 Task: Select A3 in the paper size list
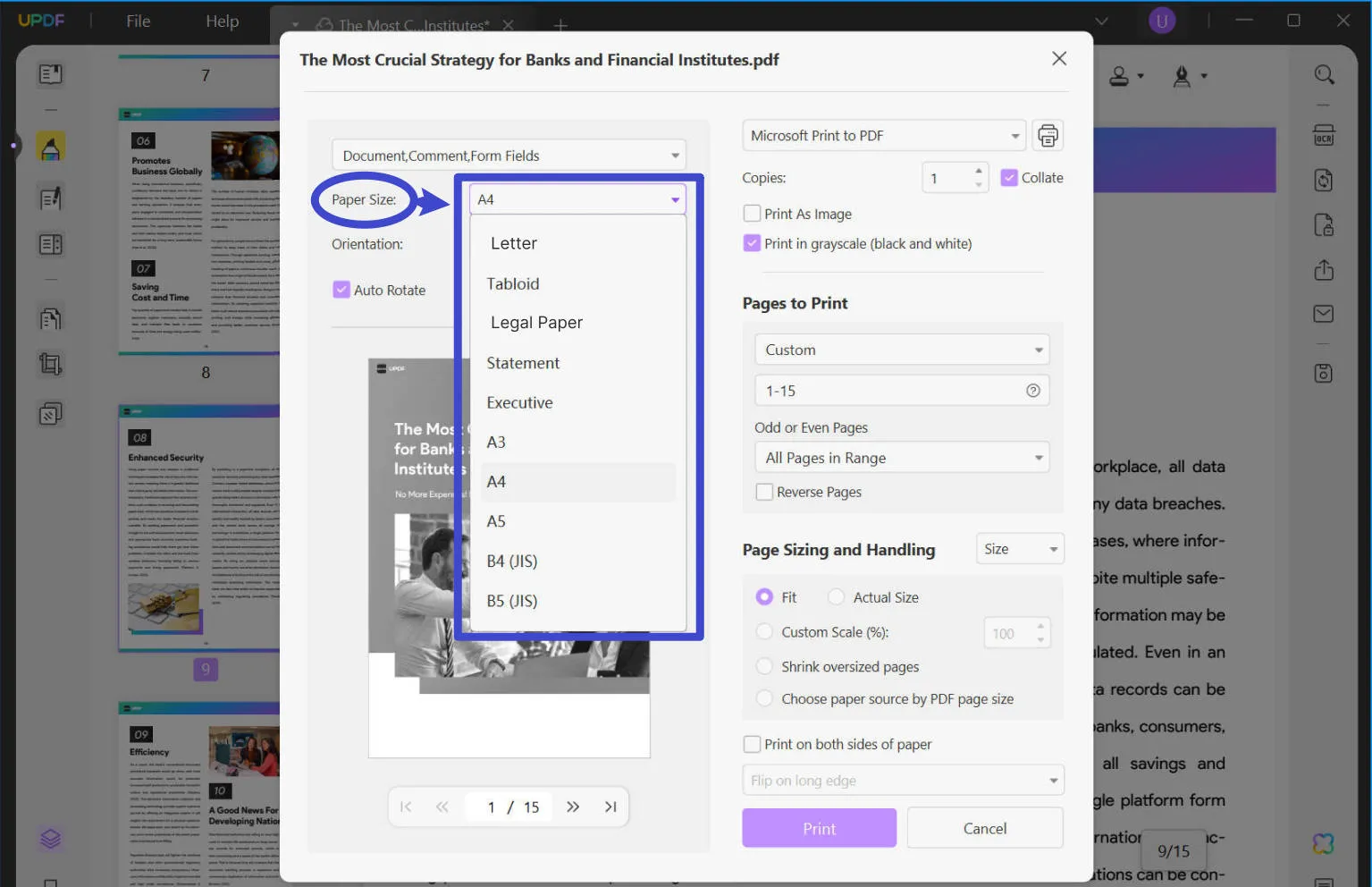click(x=496, y=443)
